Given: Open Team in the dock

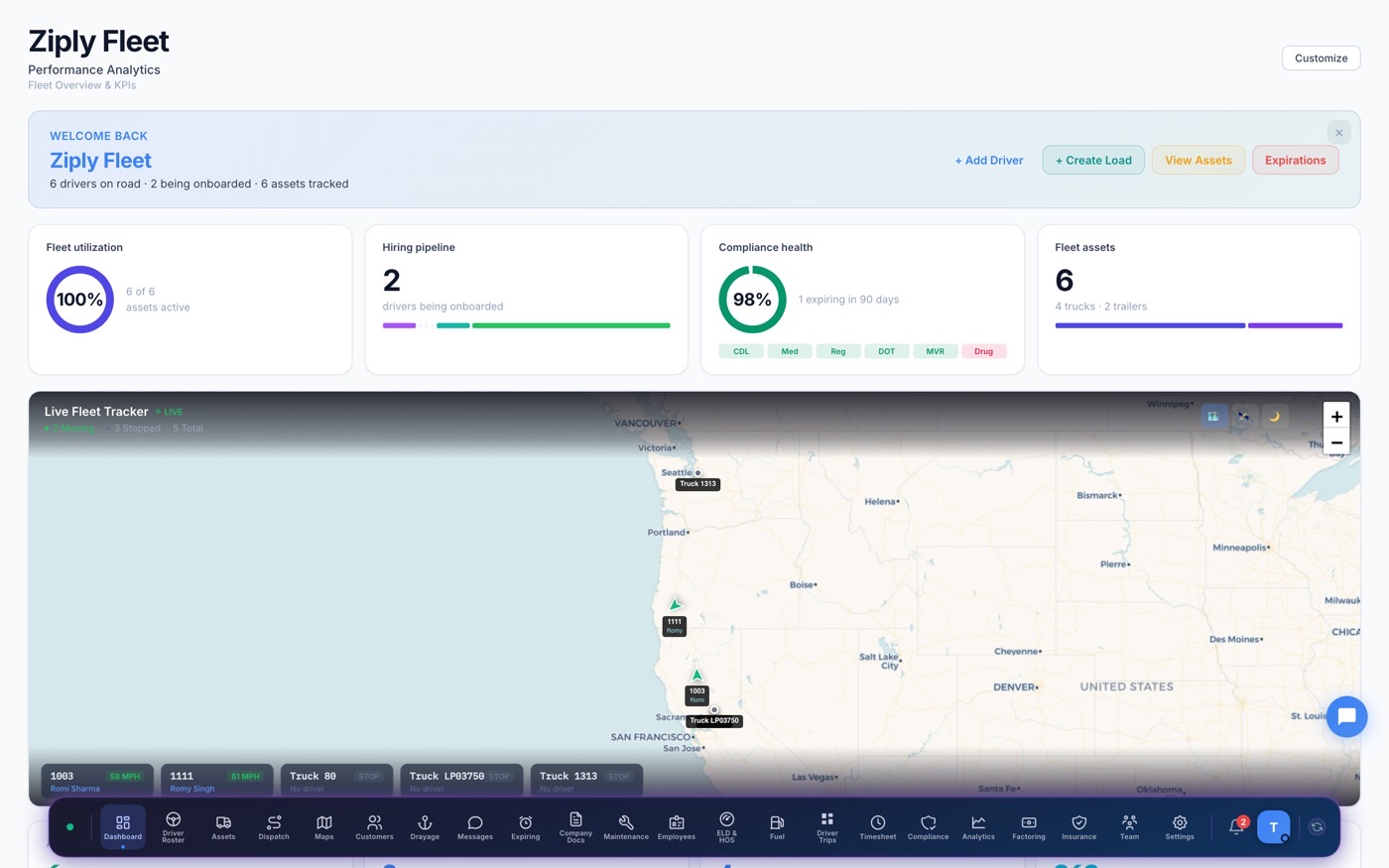Looking at the screenshot, I should [x=1130, y=827].
